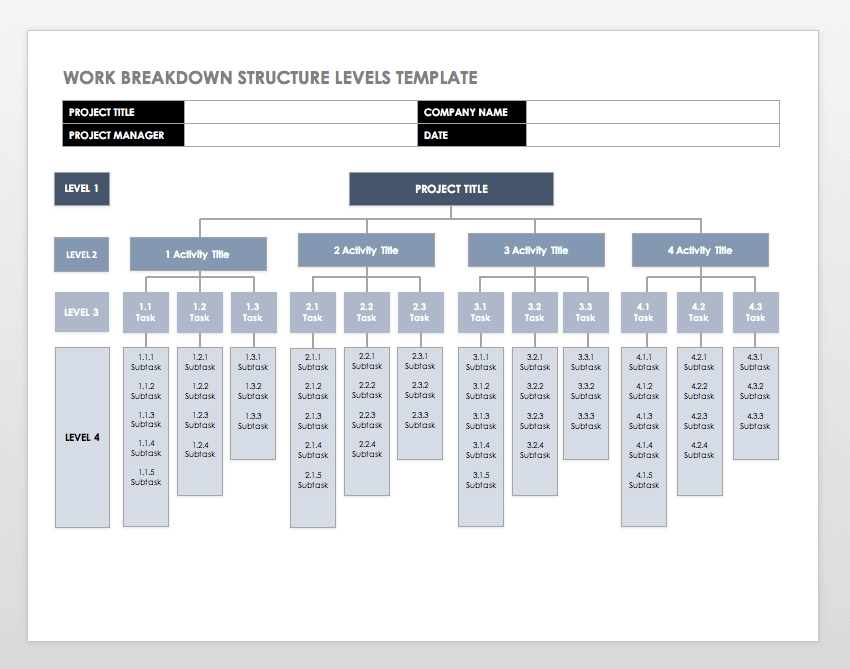Select the PROJECT TITLE header cell
Screen dimensions: 850x669
tap(122, 112)
